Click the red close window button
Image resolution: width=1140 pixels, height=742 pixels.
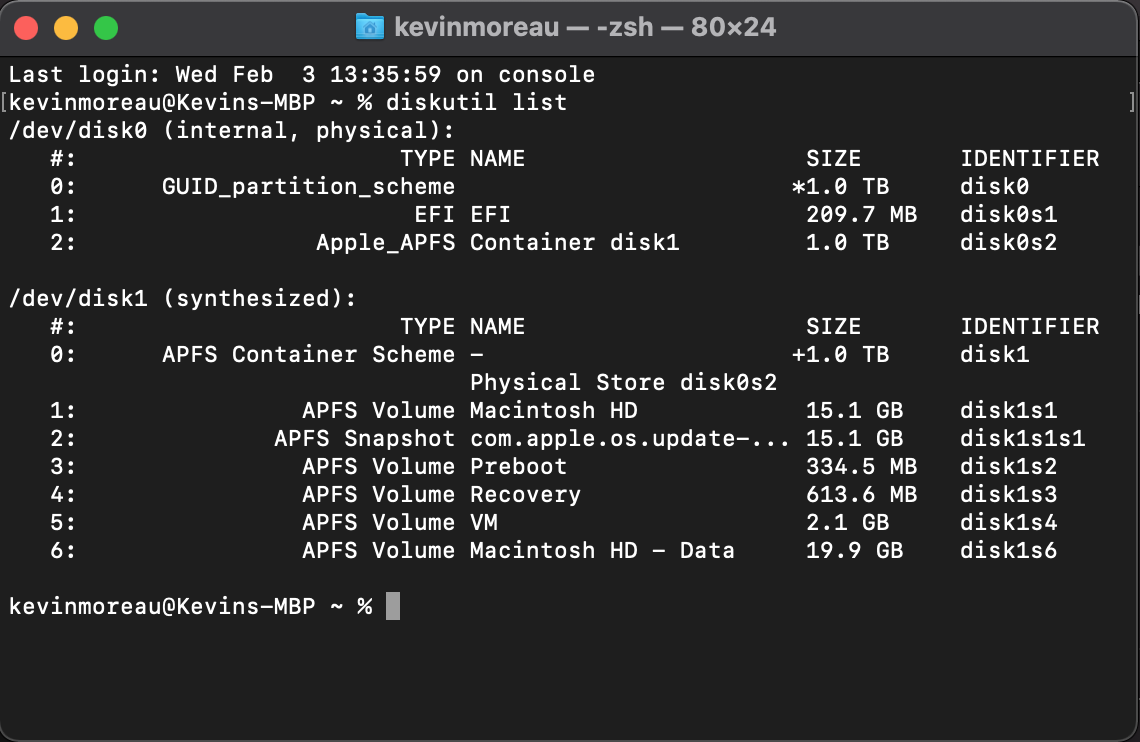pyautogui.click(x=26, y=28)
